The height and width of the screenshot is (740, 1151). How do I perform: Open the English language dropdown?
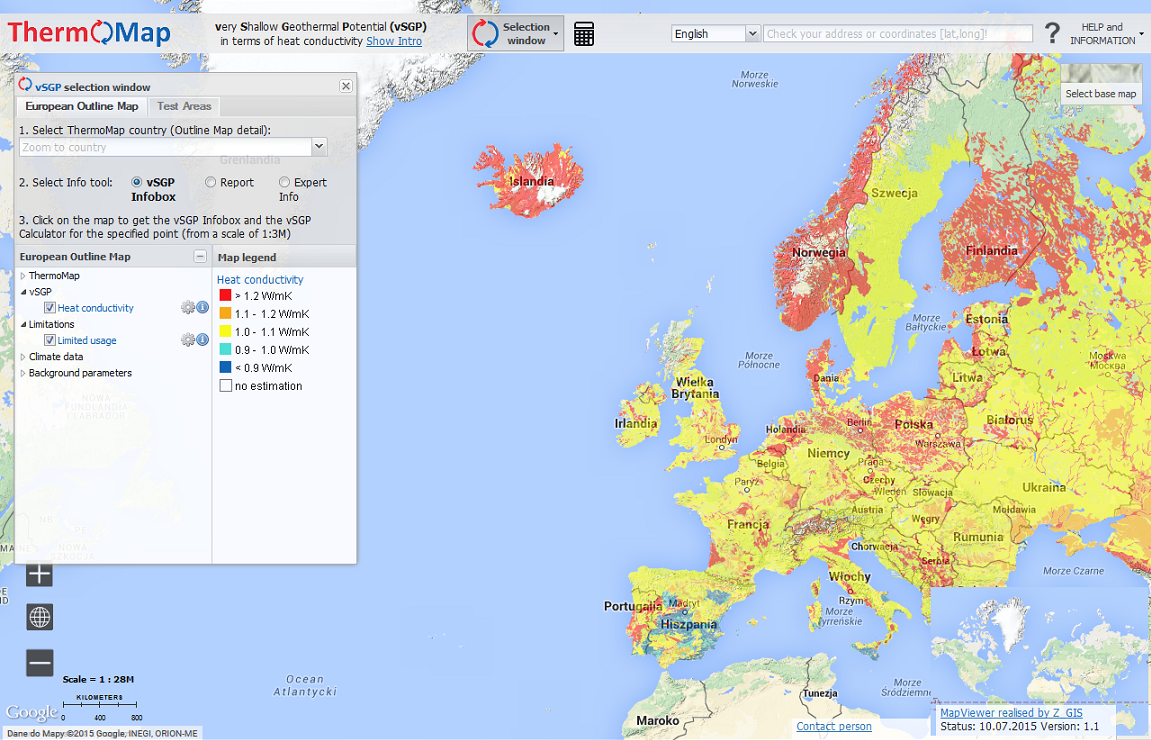pyautogui.click(x=752, y=34)
